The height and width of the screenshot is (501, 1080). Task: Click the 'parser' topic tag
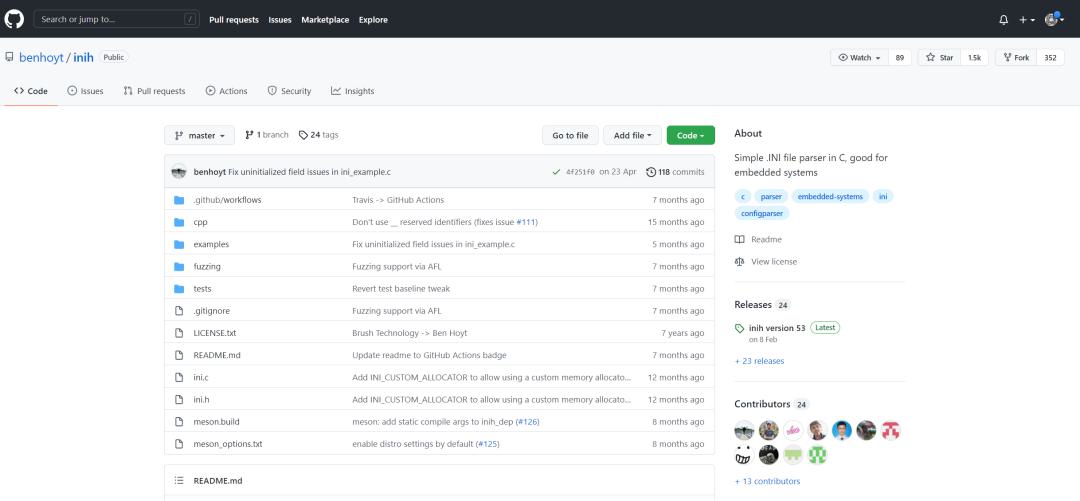771,196
